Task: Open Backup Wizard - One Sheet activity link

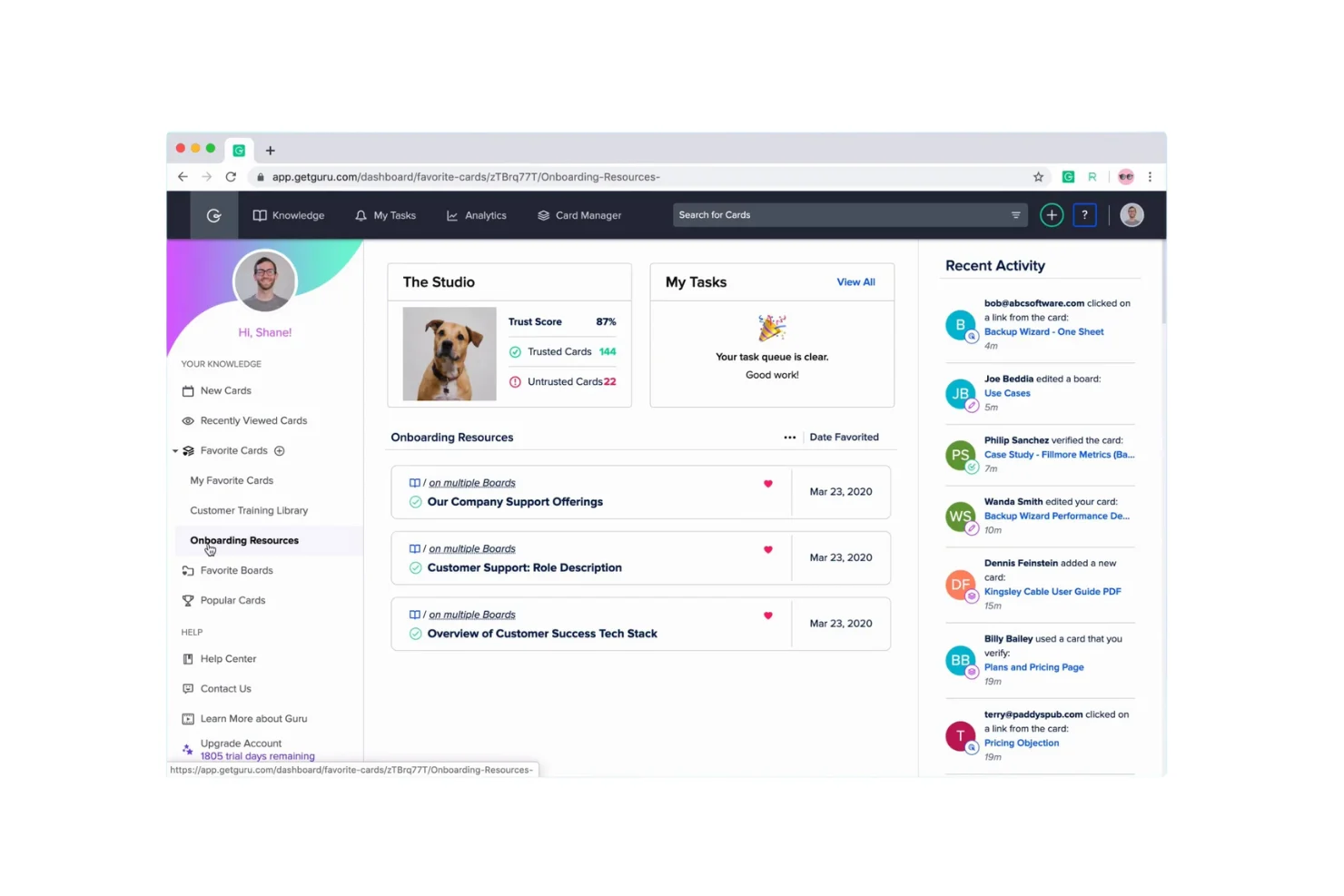Action: click(x=1044, y=331)
